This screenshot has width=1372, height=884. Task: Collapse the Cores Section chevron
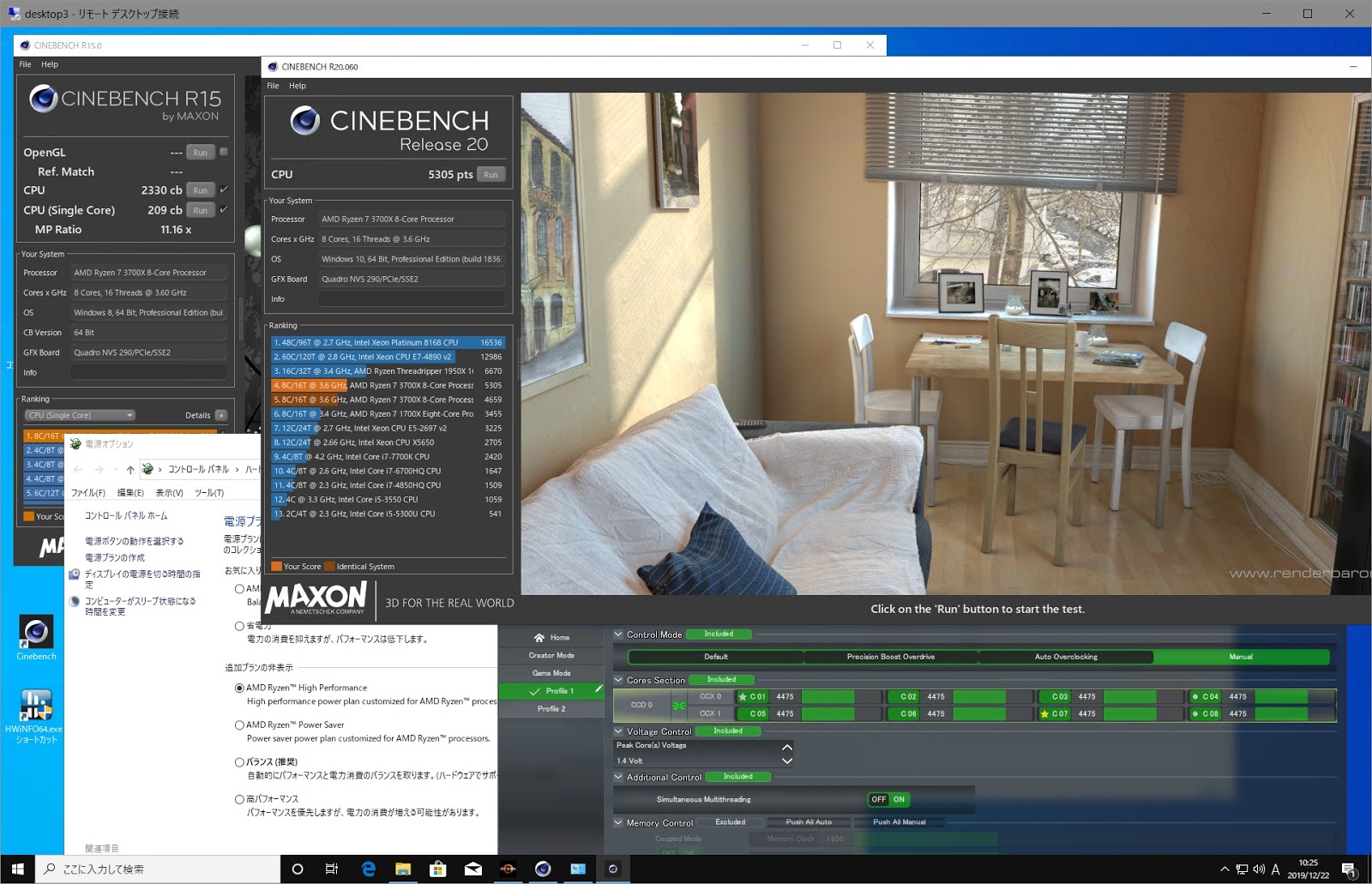(x=618, y=680)
